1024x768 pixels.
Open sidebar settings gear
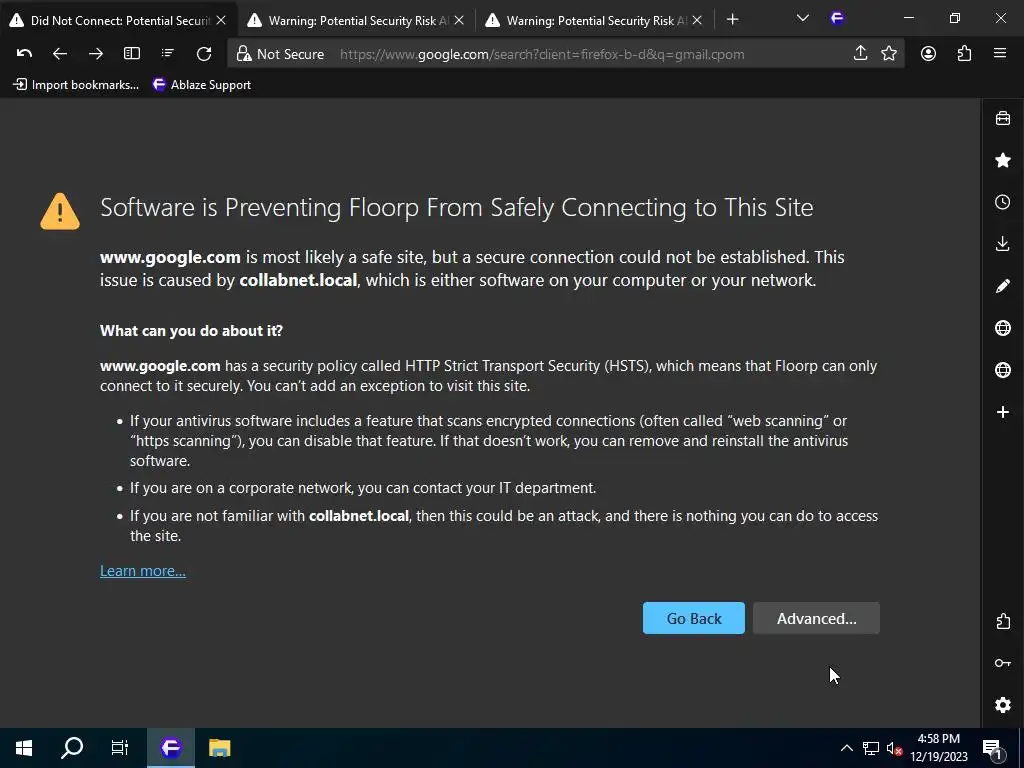click(1002, 705)
